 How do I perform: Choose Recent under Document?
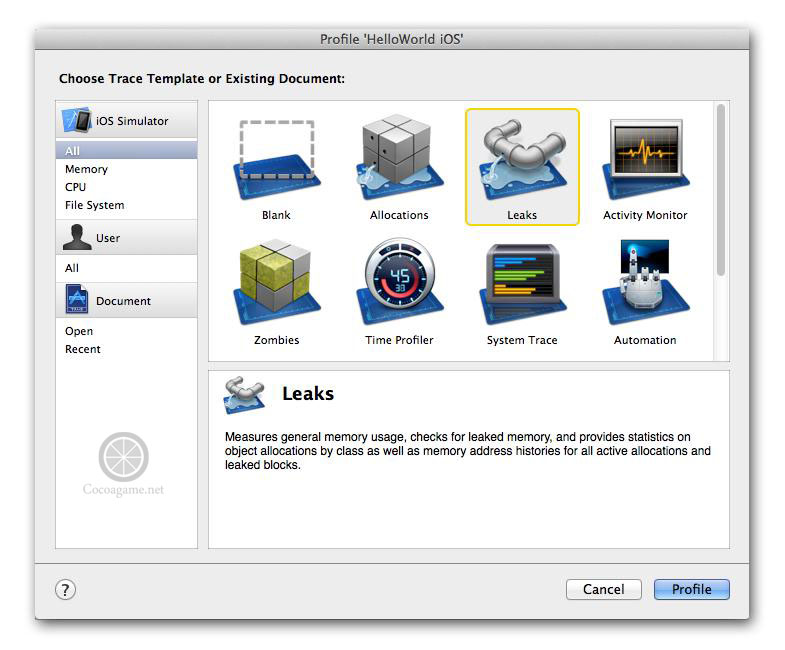(x=126, y=349)
